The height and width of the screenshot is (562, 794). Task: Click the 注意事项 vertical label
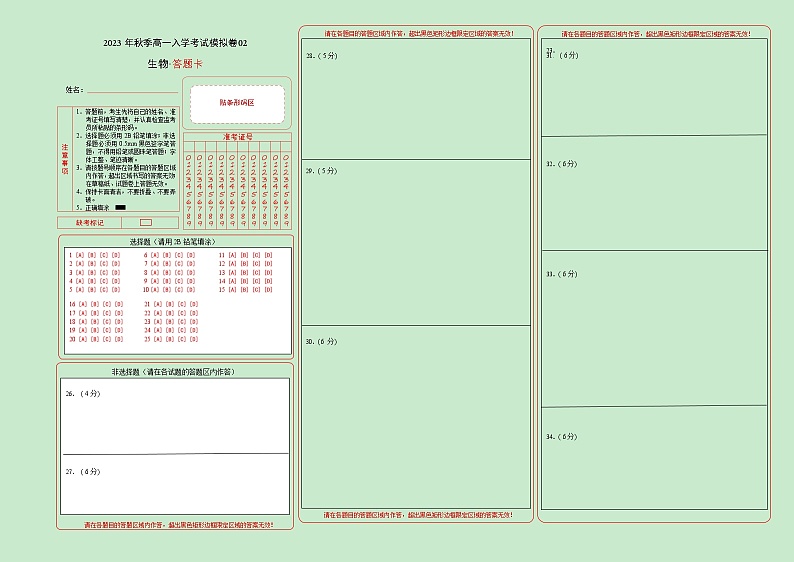pyautogui.click(x=65, y=159)
